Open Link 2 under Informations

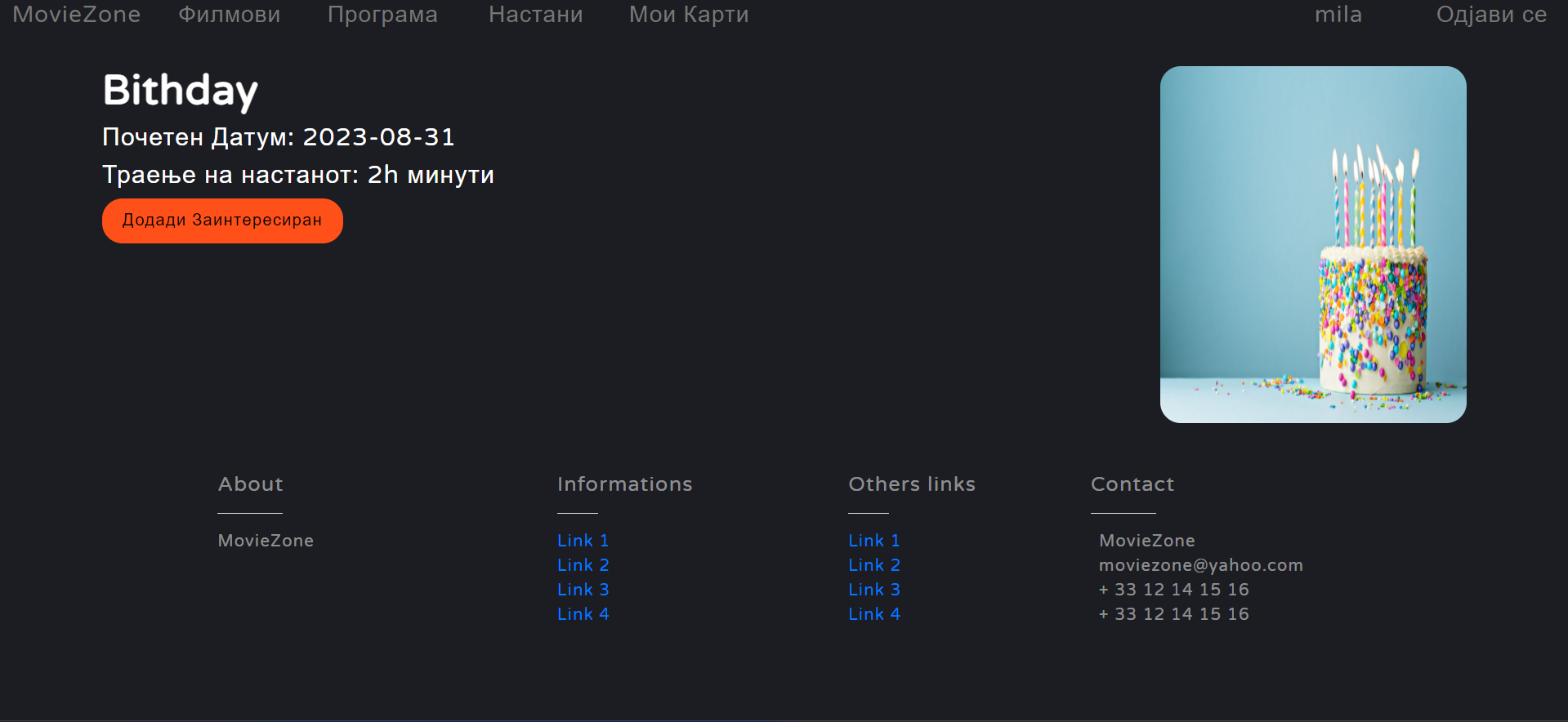pyautogui.click(x=583, y=565)
